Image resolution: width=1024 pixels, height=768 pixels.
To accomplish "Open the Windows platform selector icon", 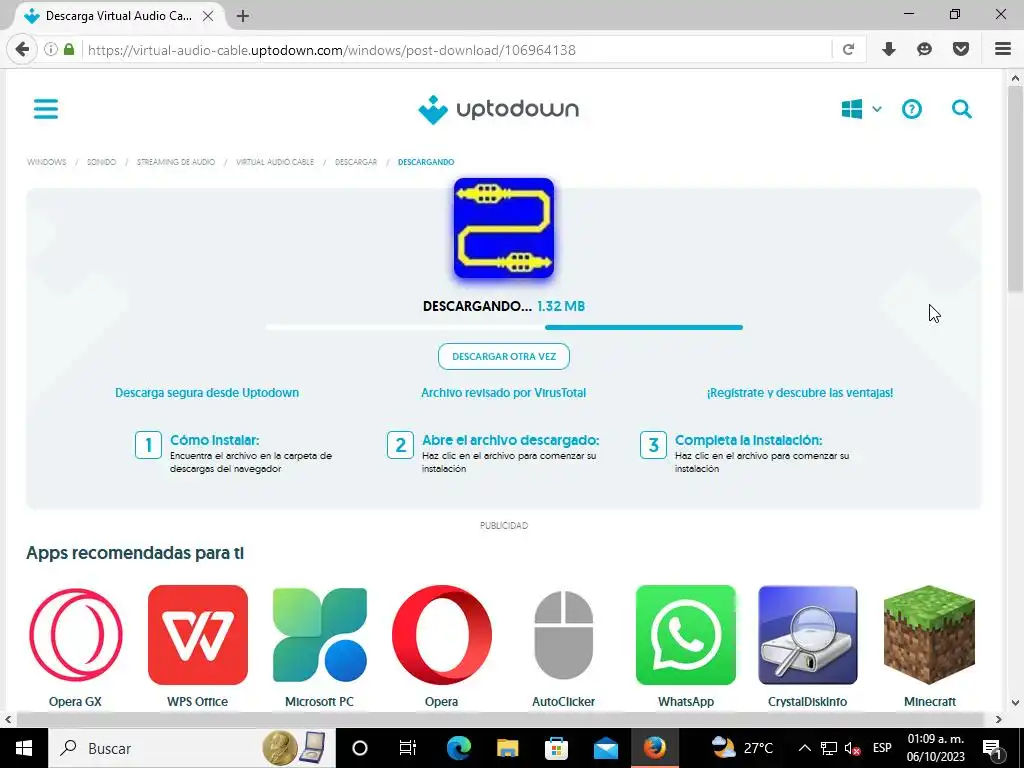I will 852,109.
